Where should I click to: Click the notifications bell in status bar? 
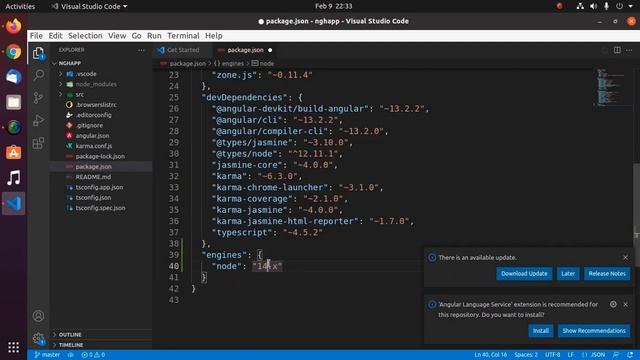[x=630, y=355]
